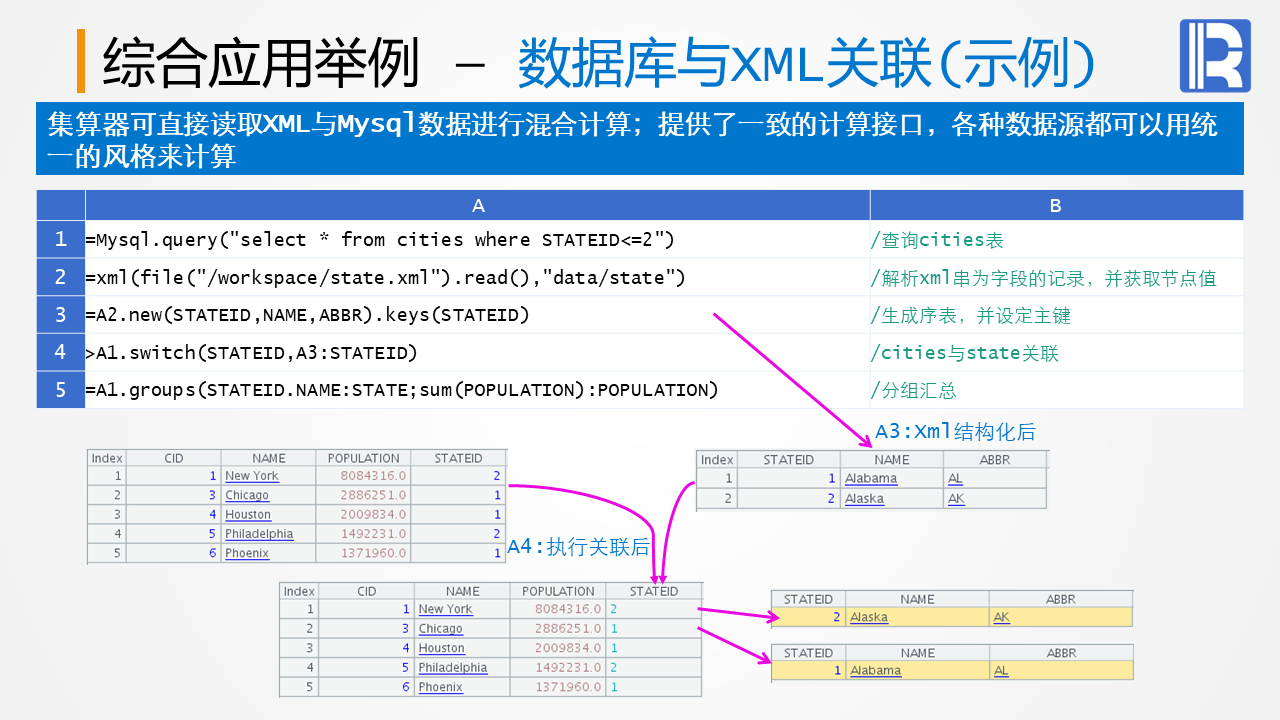
Task: Open the Phoenix link in the A4 joined table
Action: coord(441,687)
